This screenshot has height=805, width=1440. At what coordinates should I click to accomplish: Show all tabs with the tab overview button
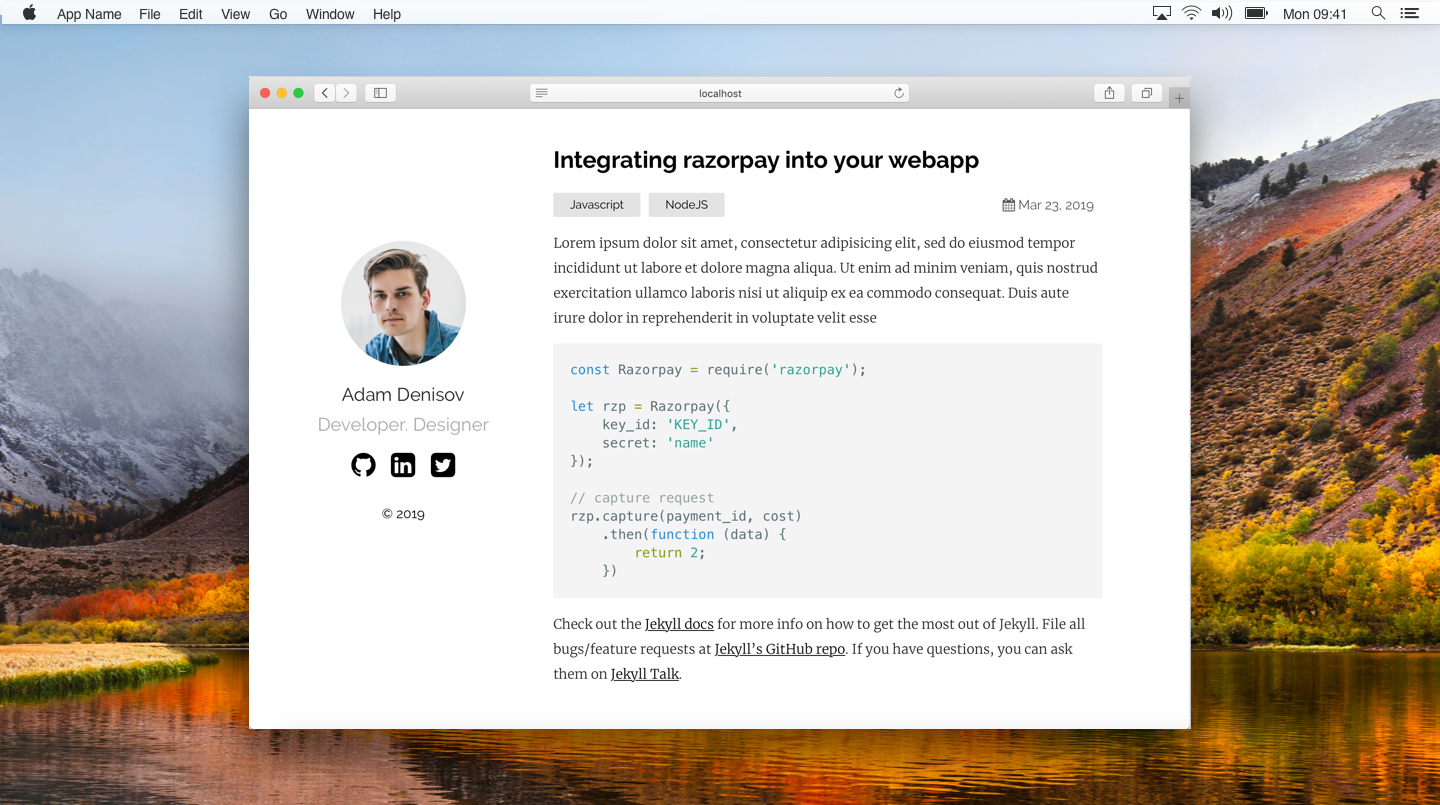click(1147, 93)
